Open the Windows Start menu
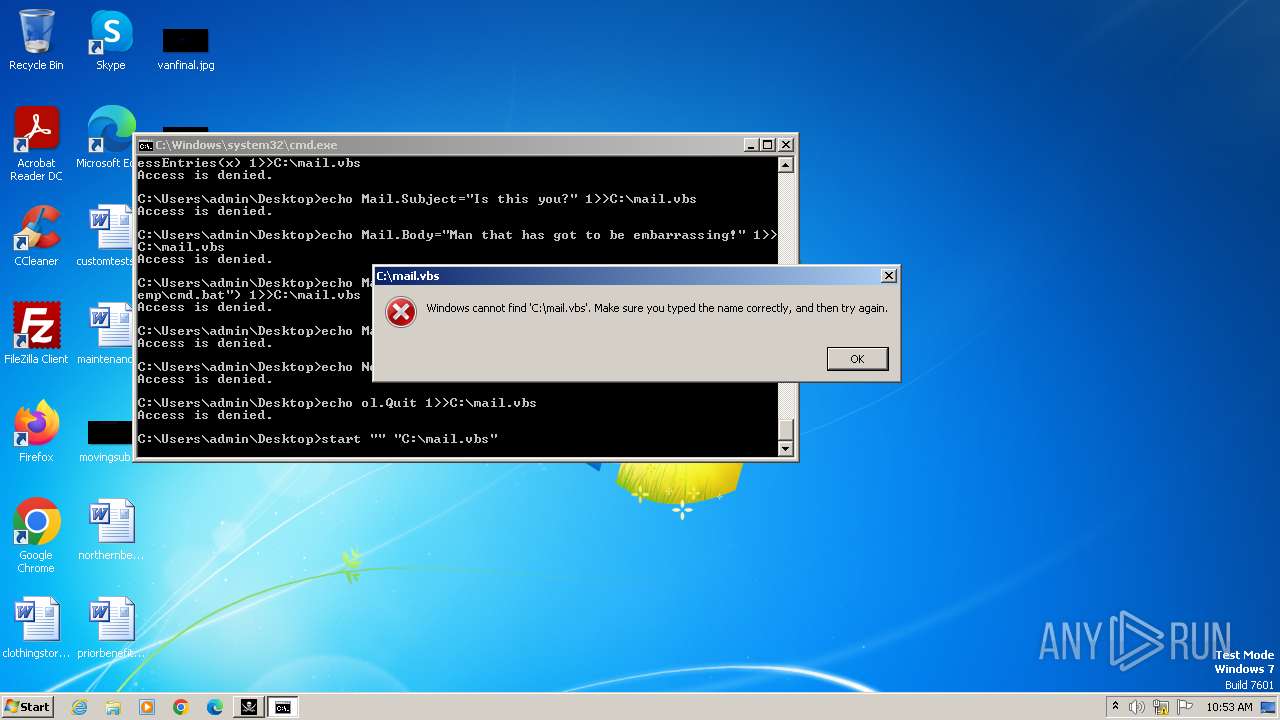Screen dimensions: 1280x720 27,707
